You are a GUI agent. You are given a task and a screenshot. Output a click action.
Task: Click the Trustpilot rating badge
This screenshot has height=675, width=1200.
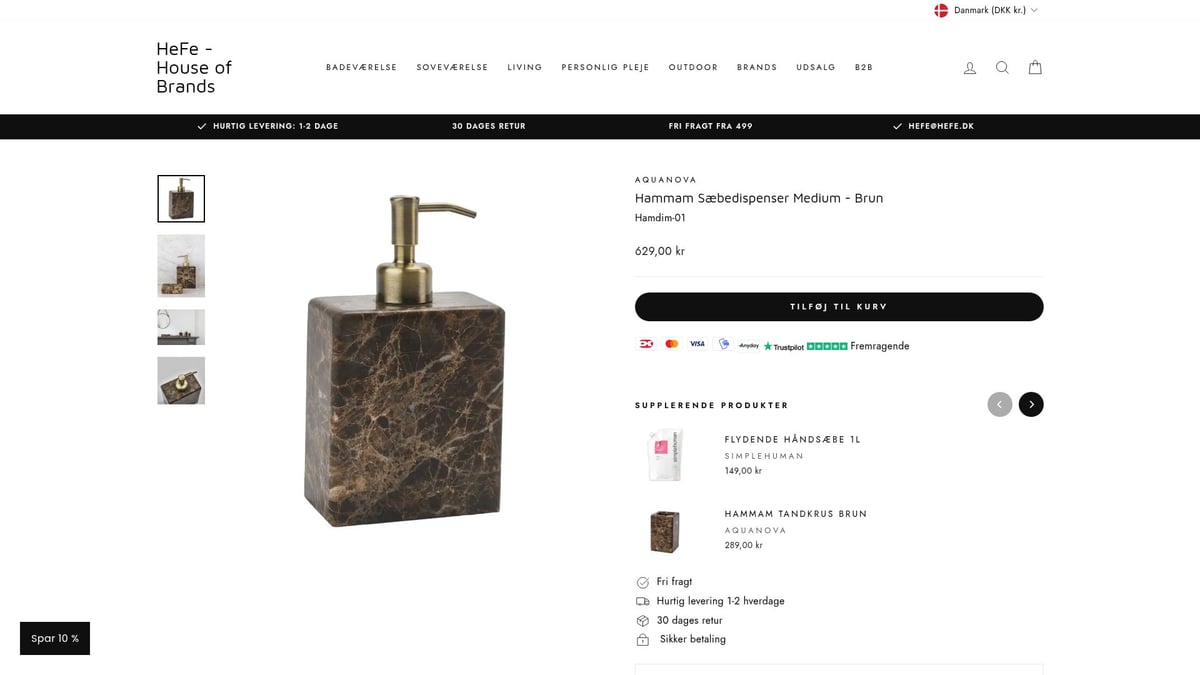coord(836,346)
